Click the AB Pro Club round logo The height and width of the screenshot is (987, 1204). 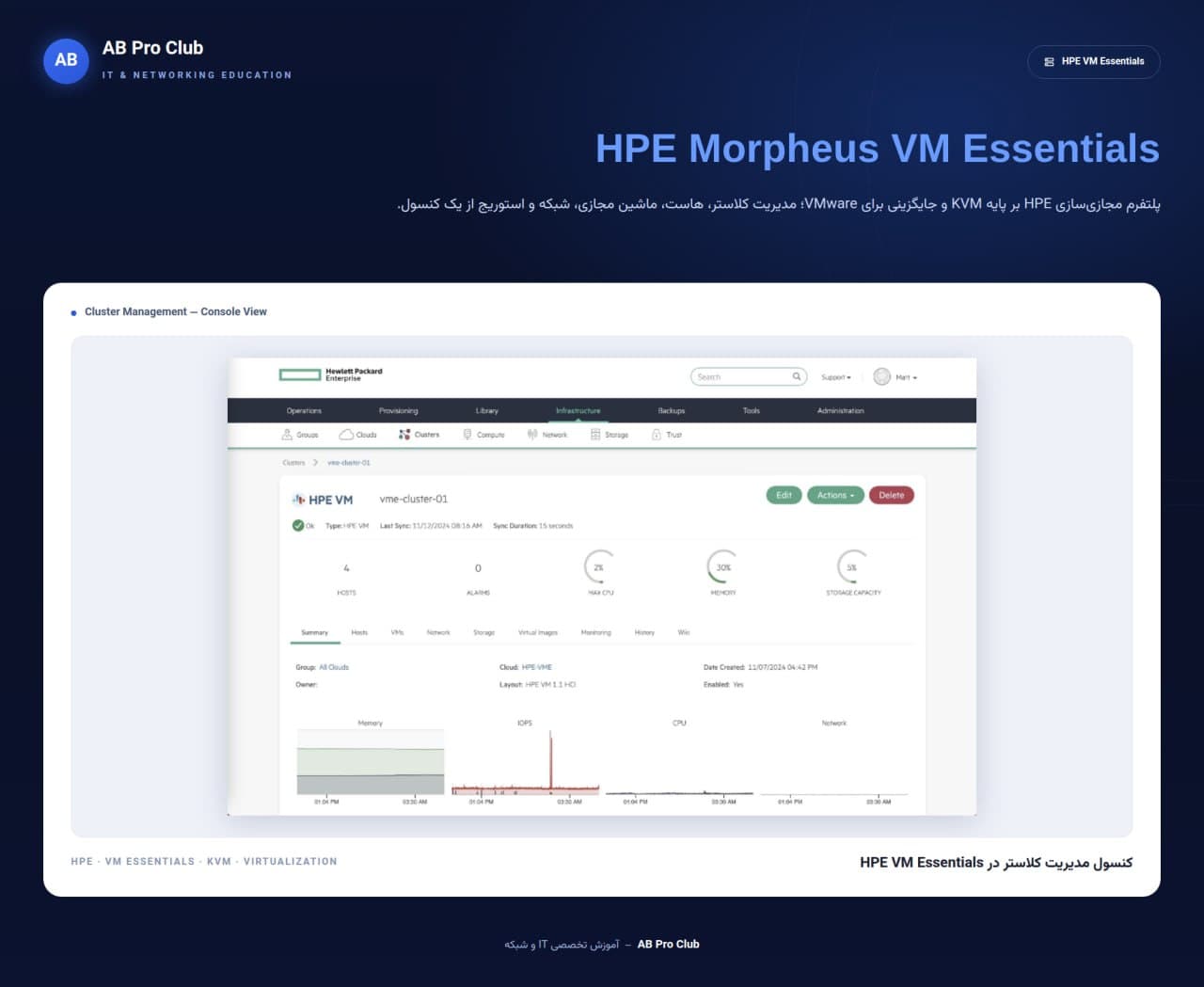click(66, 60)
